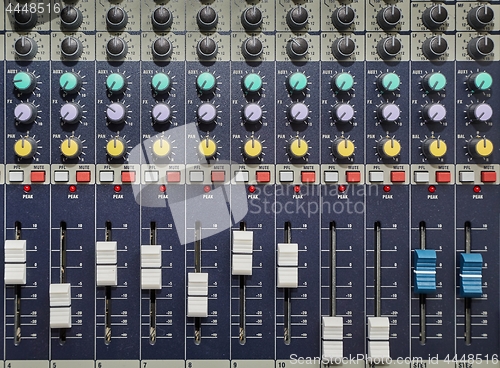Select the yellow PAN knob on channel 6
Image resolution: width=500 pixels, height=368 pixels.
click(116, 148)
